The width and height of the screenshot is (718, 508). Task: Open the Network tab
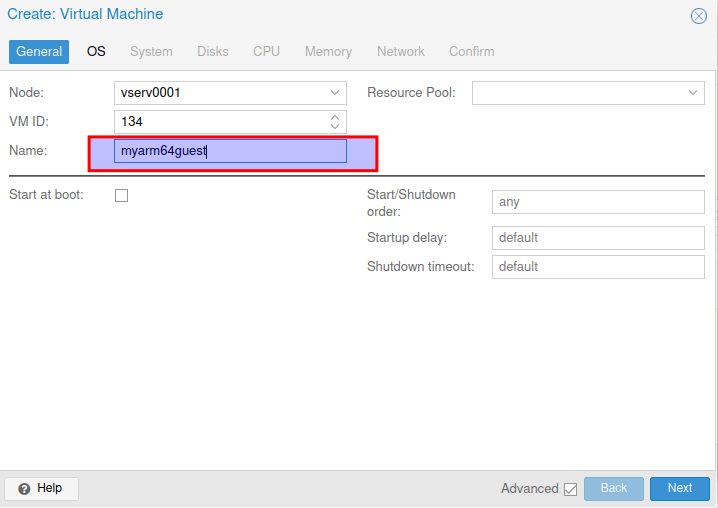(x=400, y=51)
